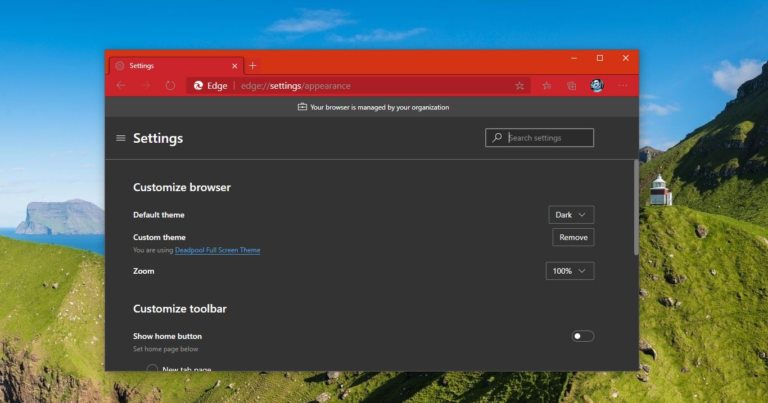
Task: Click the settings page vertical scrollbar
Action: pos(636,208)
